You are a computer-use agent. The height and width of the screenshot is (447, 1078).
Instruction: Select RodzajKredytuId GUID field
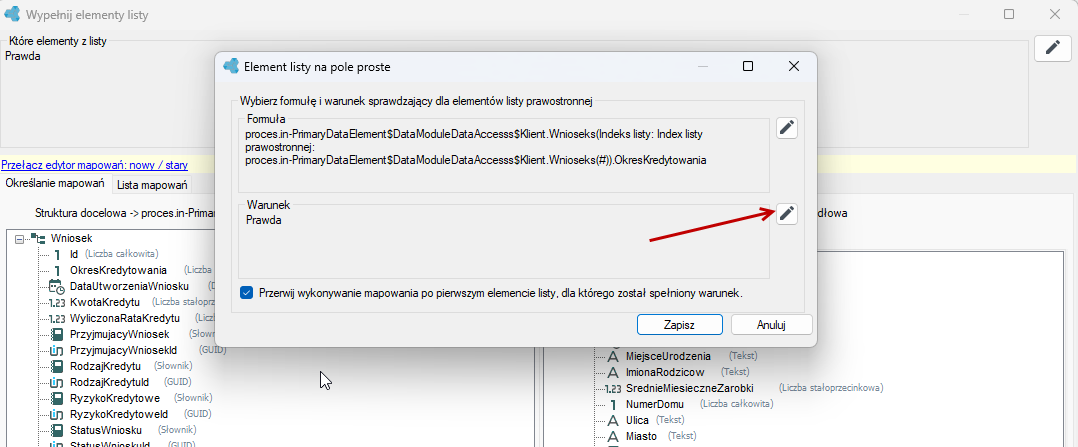pyautogui.click(x=109, y=382)
